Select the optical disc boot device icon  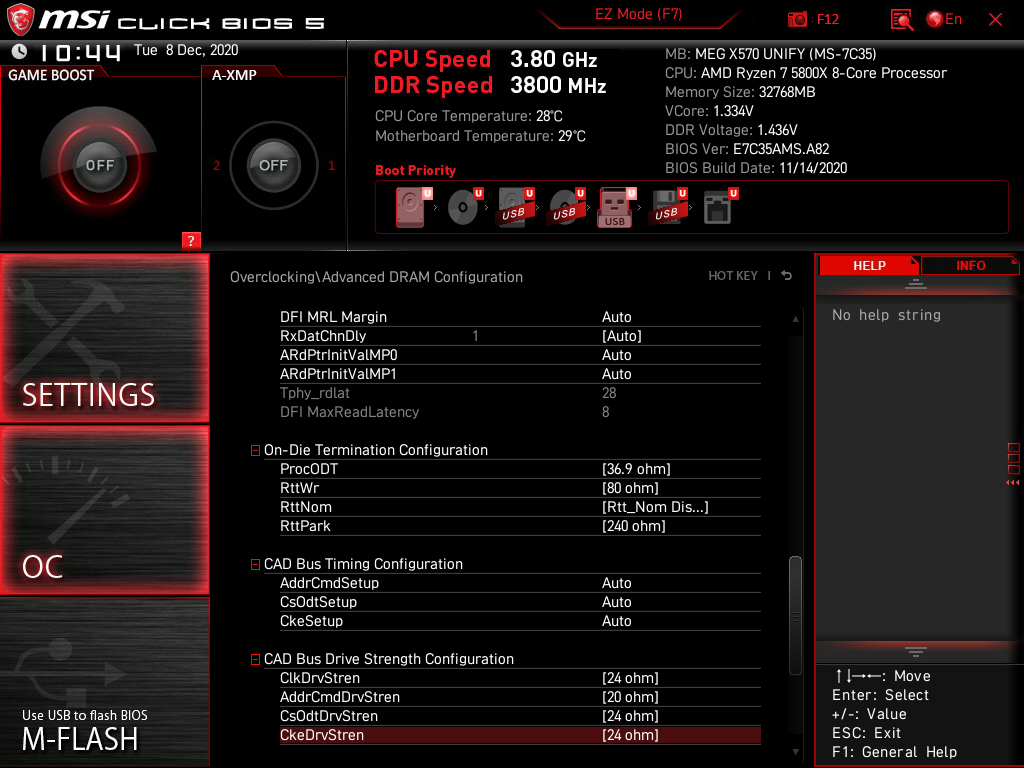tap(464, 208)
